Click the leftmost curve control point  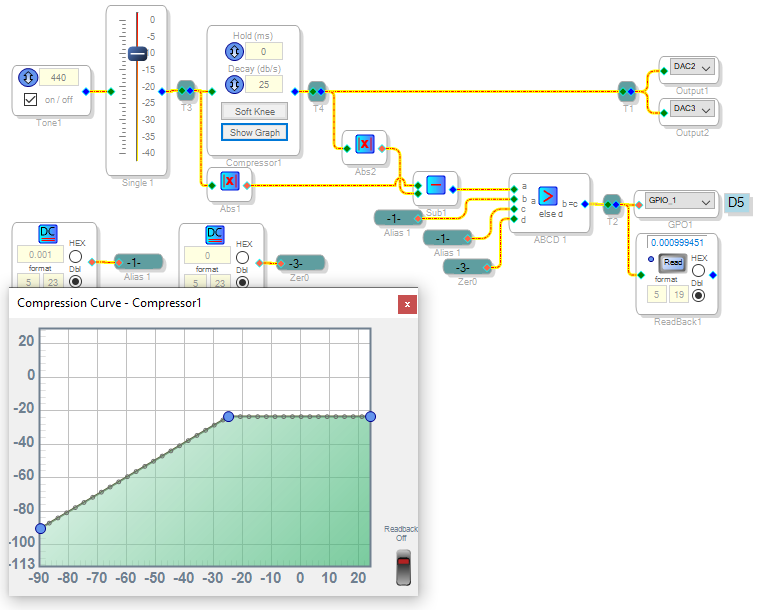point(41,528)
